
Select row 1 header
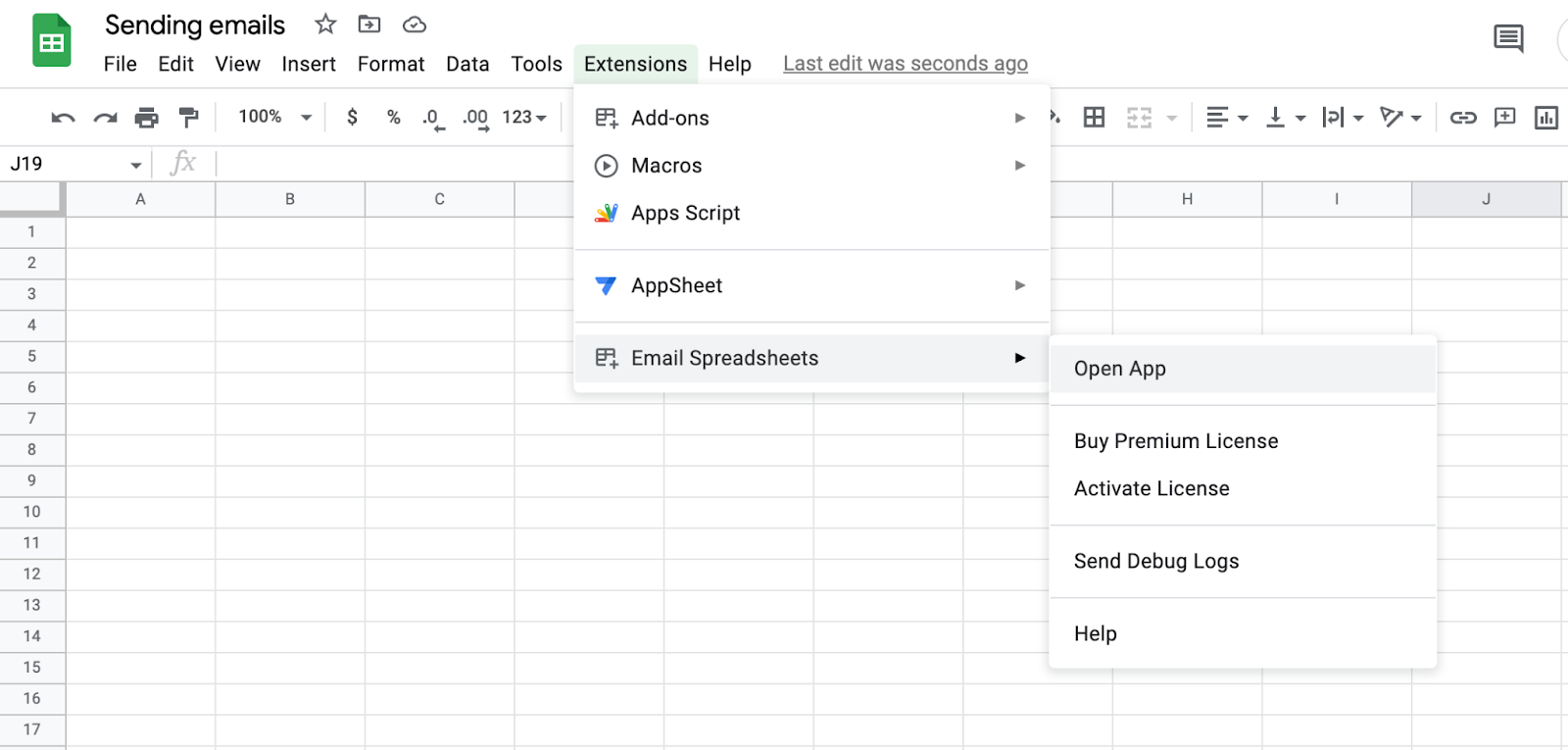pos(32,232)
